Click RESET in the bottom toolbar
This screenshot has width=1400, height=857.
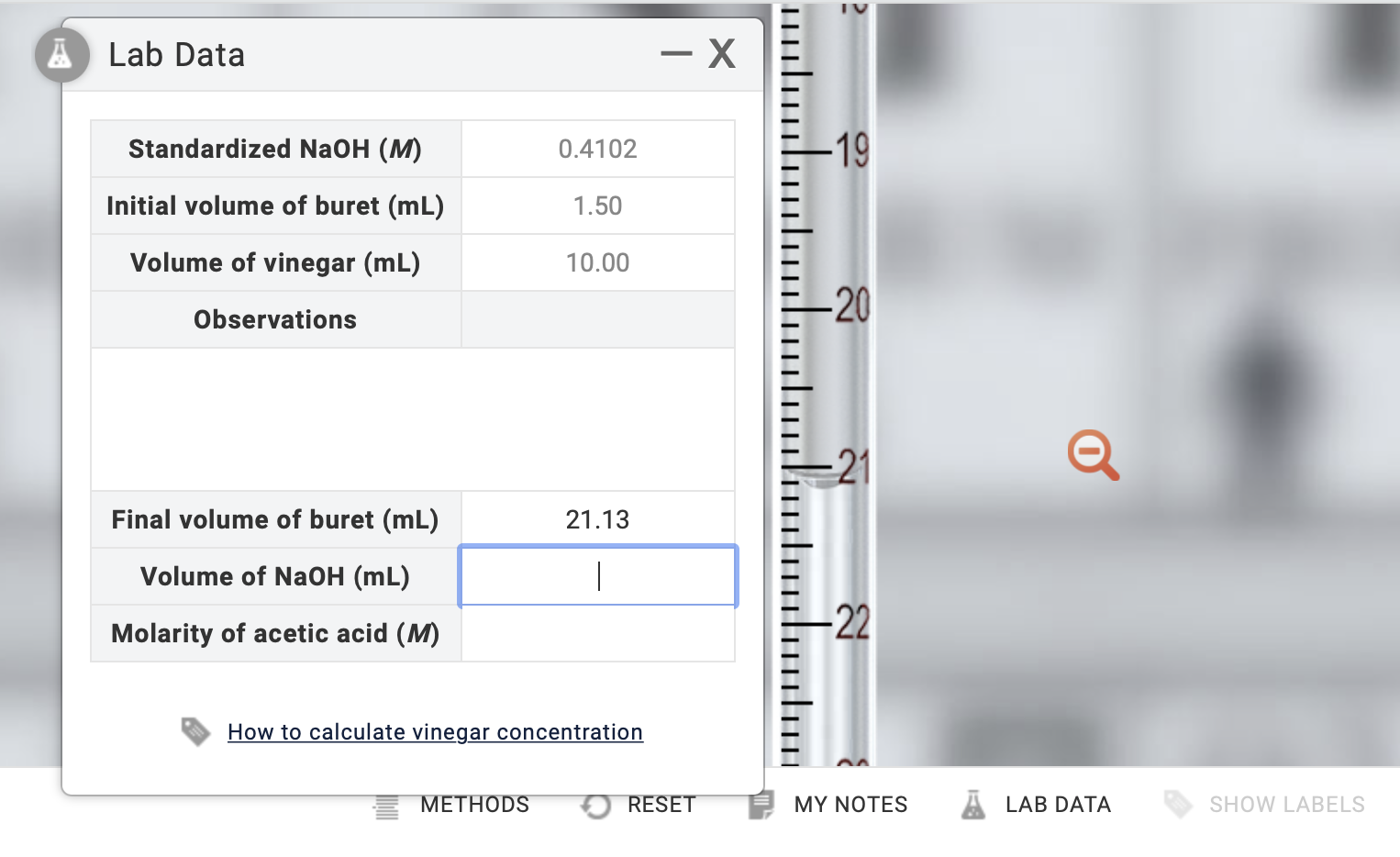661,805
